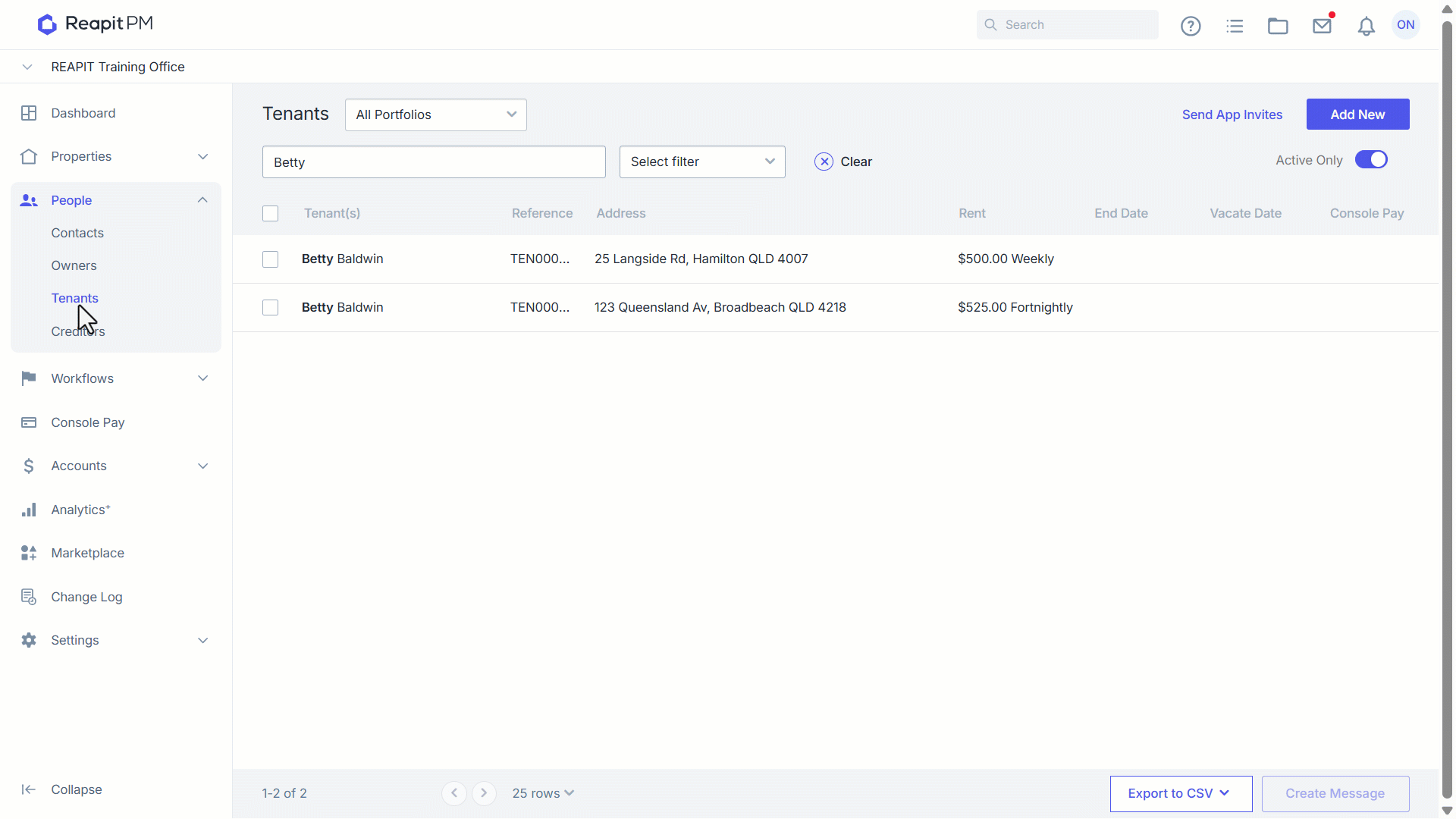Open the task list icon in header
1456x819 pixels.
(1235, 26)
